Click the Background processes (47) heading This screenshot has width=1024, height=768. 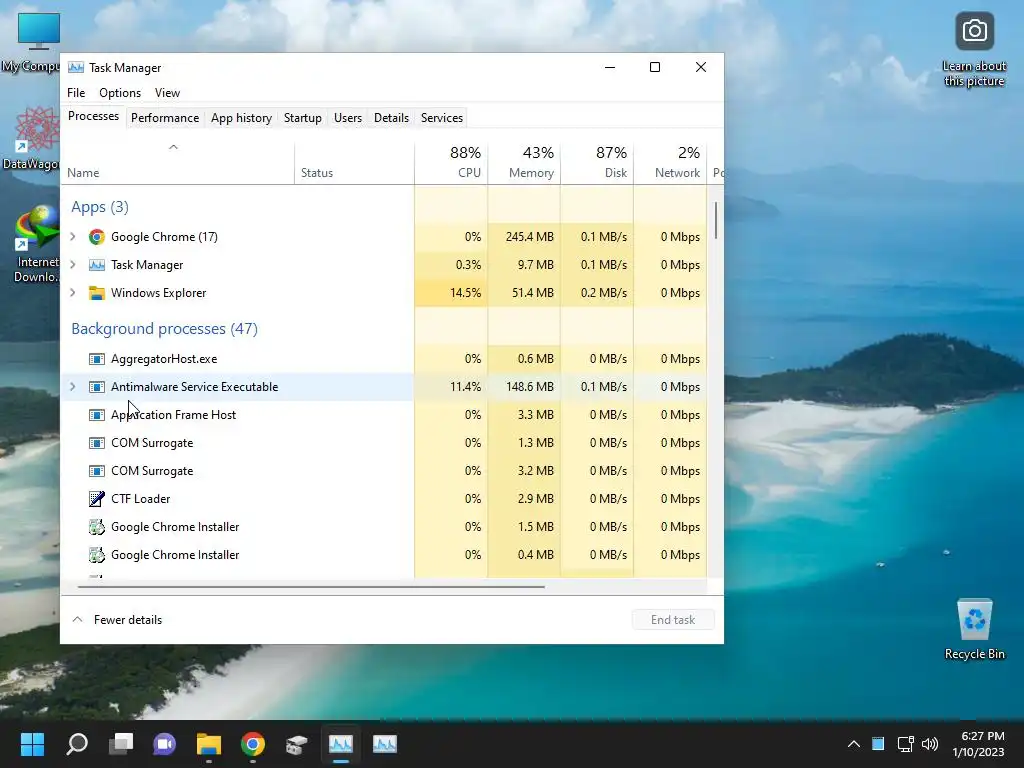(165, 328)
